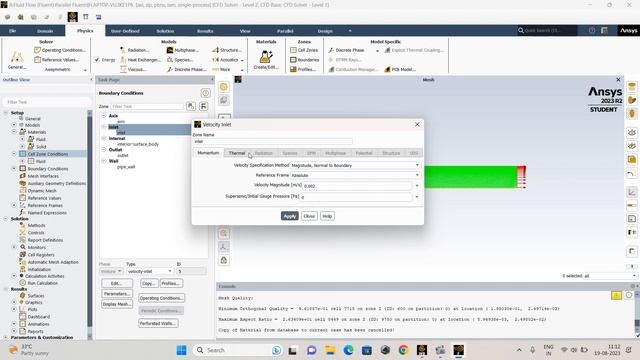Click Help in Velocity Inlet dialog
640x360 pixels.
tap(327, 216)
